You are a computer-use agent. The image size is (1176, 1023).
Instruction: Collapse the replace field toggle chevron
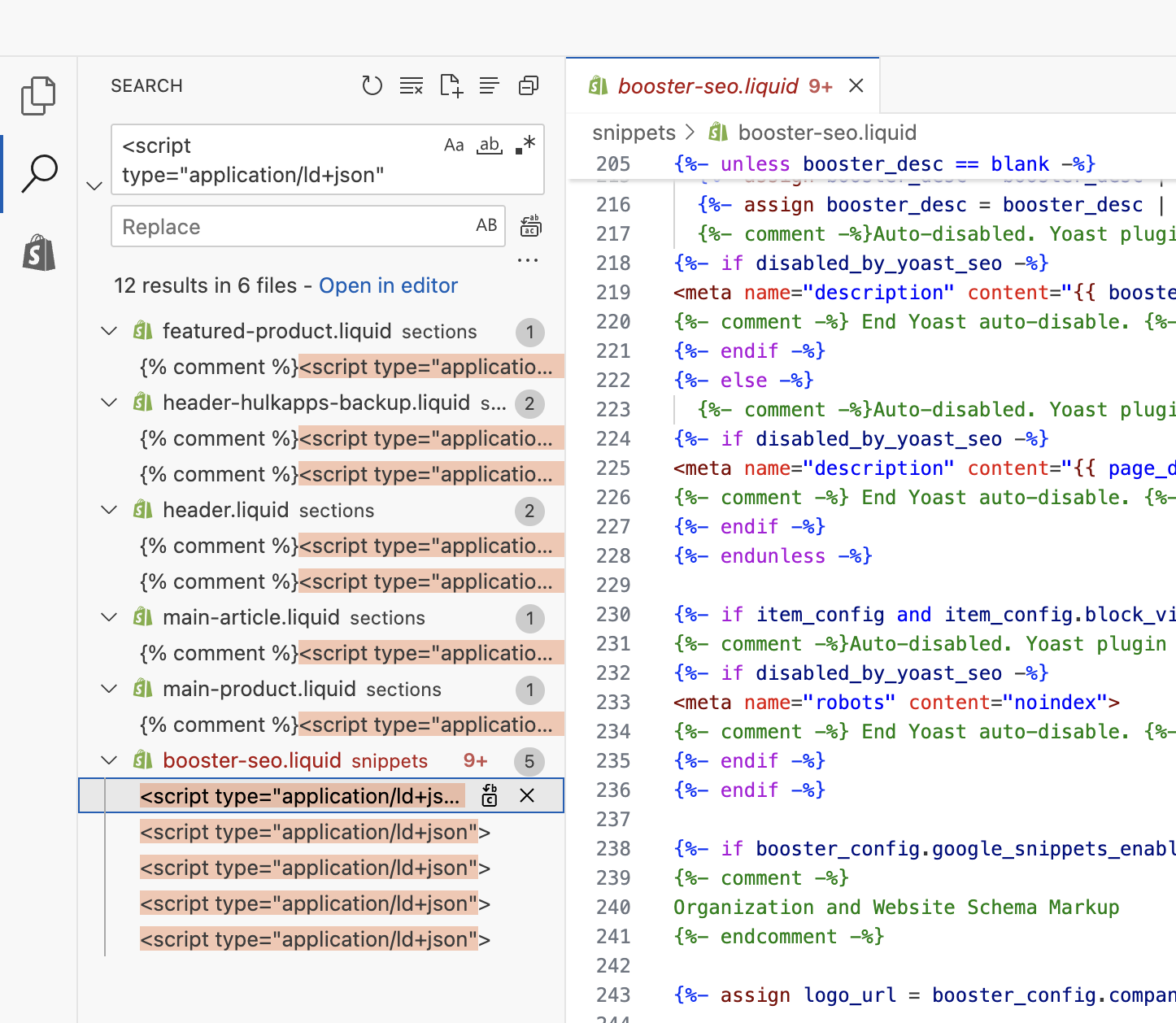point(94,186)
